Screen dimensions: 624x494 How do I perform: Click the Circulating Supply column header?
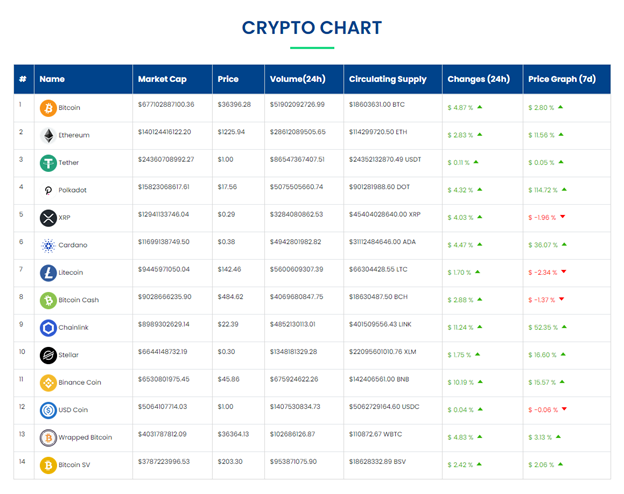click(393, 79)
